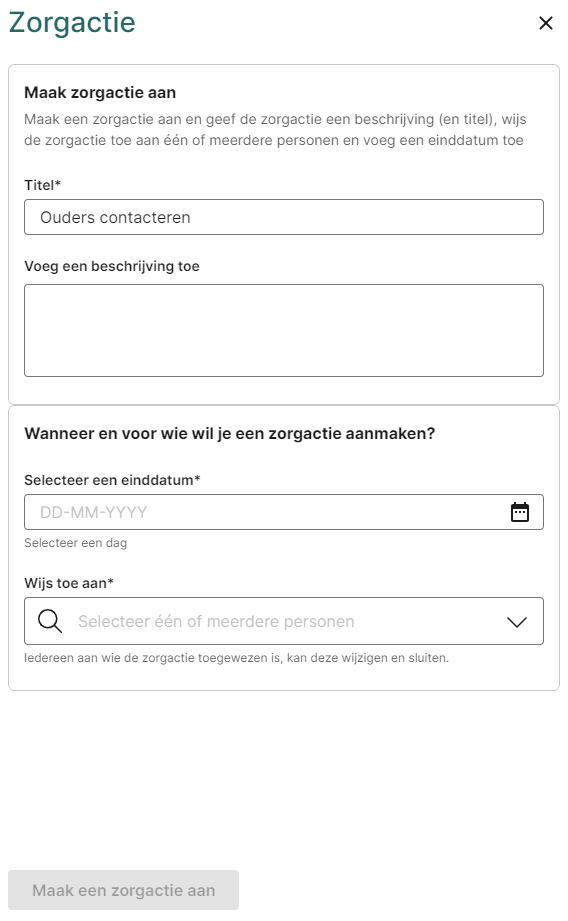Close the Zorgactie panel with the X
Viewport: 568px width, 921px height.
[546, 23]
